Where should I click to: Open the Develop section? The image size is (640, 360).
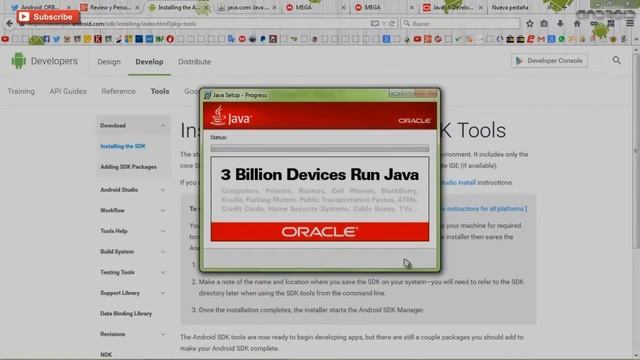point(149,62)
